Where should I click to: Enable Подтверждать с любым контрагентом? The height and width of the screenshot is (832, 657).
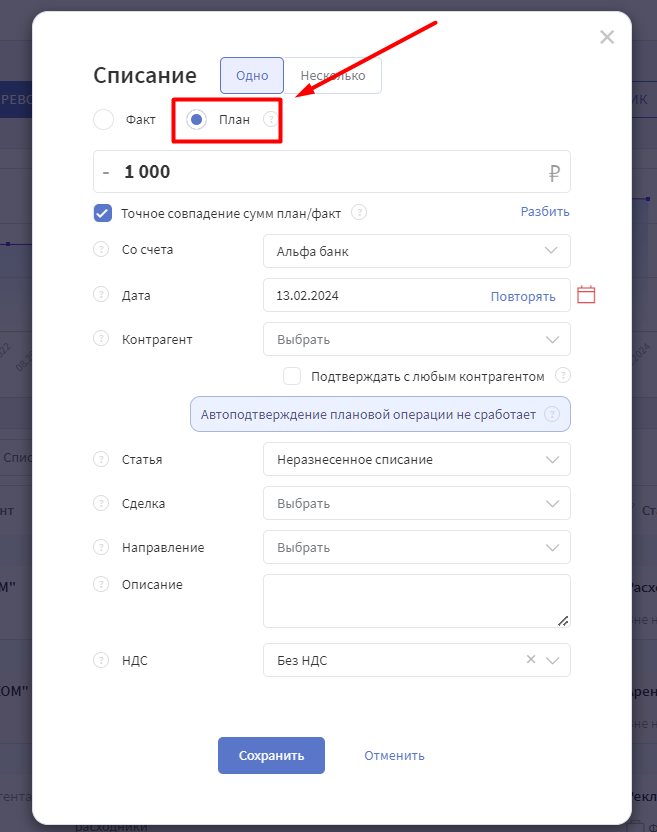pos(292,376)
